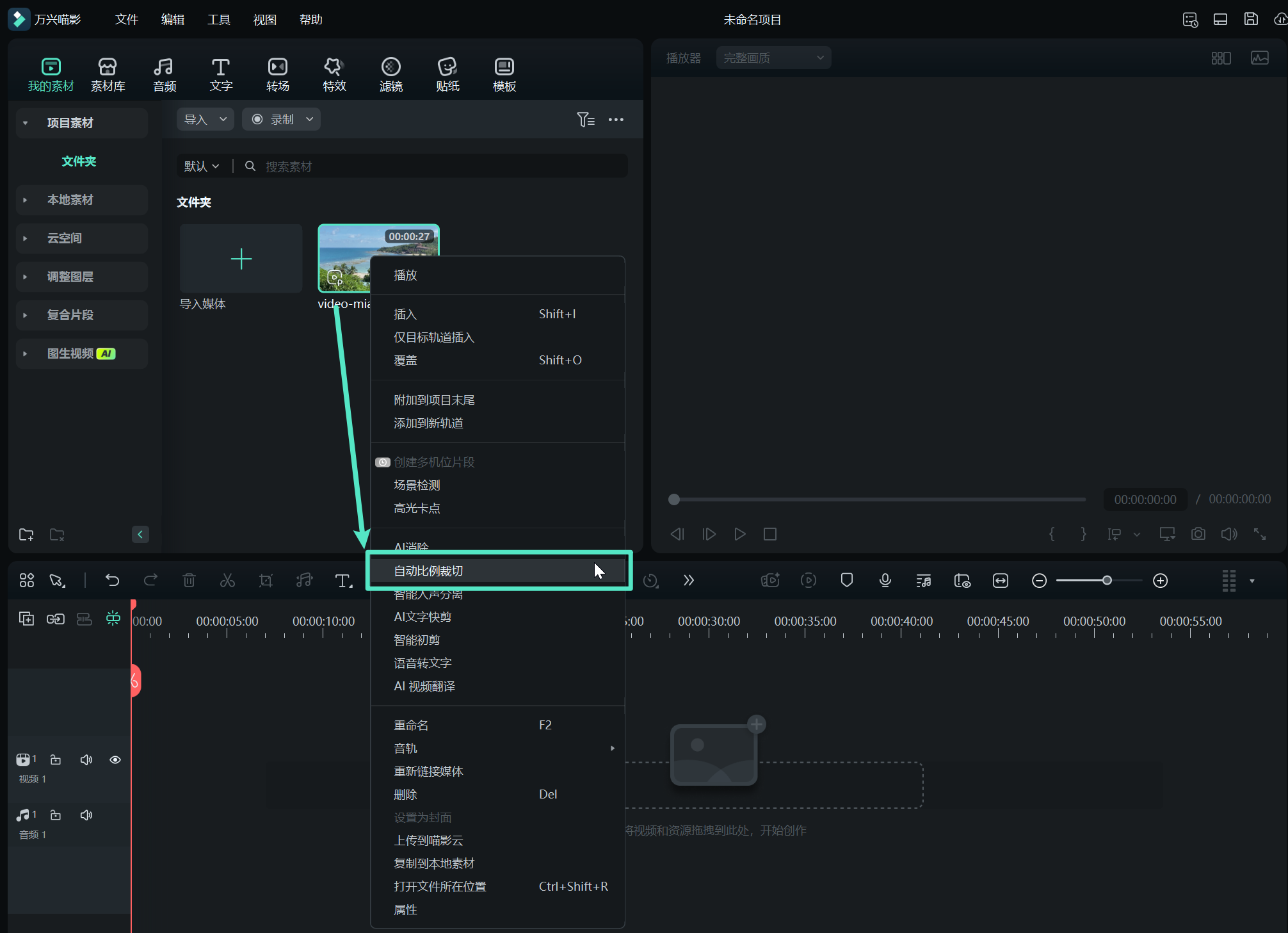Click the 导入媒体 plus tile

click(x=241, y=259)
